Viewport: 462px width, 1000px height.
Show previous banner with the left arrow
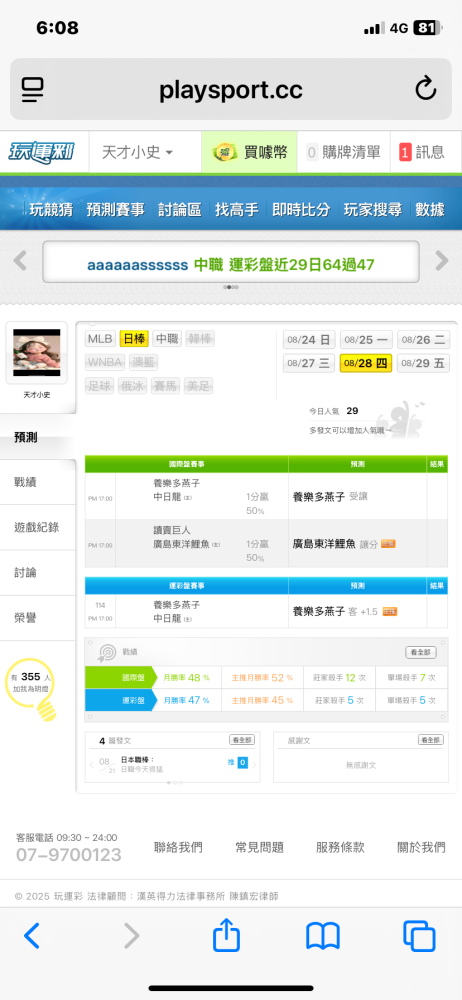click(x=20, y=260)
